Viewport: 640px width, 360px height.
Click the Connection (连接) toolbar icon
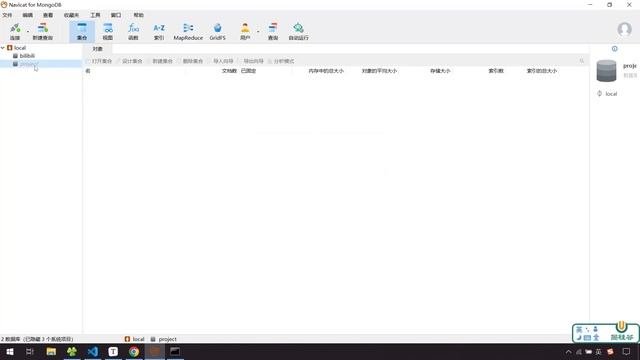[x=15, y=31]
